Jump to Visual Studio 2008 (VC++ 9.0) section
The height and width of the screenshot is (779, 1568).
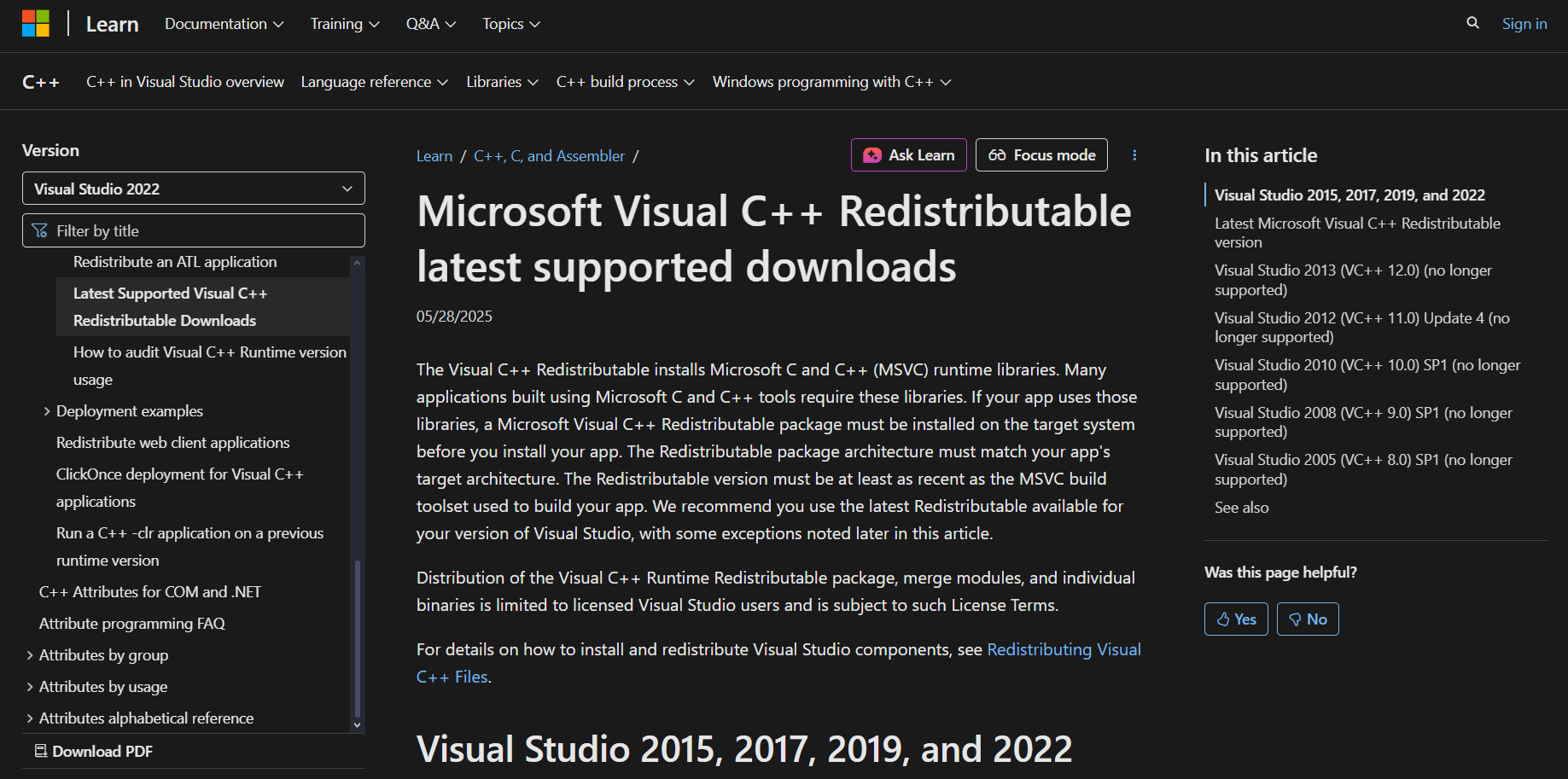1363,422
